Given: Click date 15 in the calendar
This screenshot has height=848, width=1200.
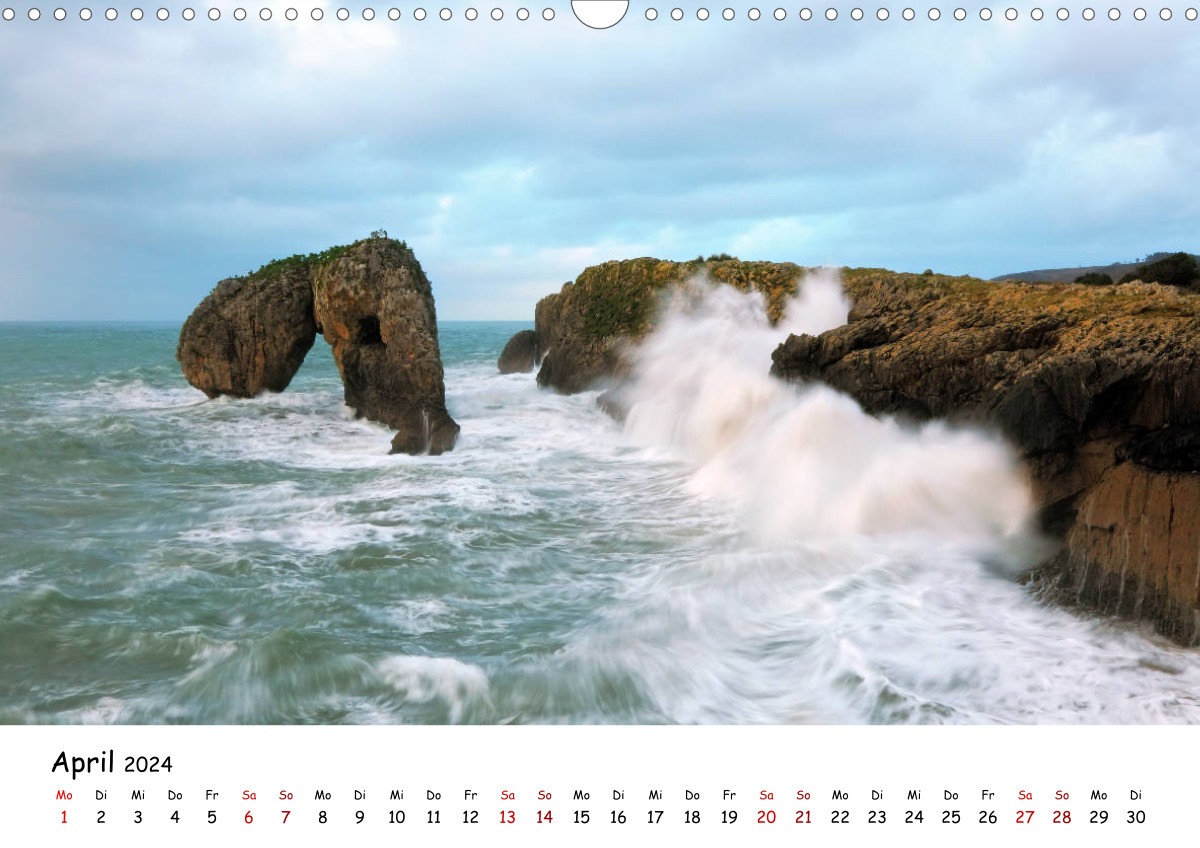Looking at the screenshot, I should coord(582,817).
